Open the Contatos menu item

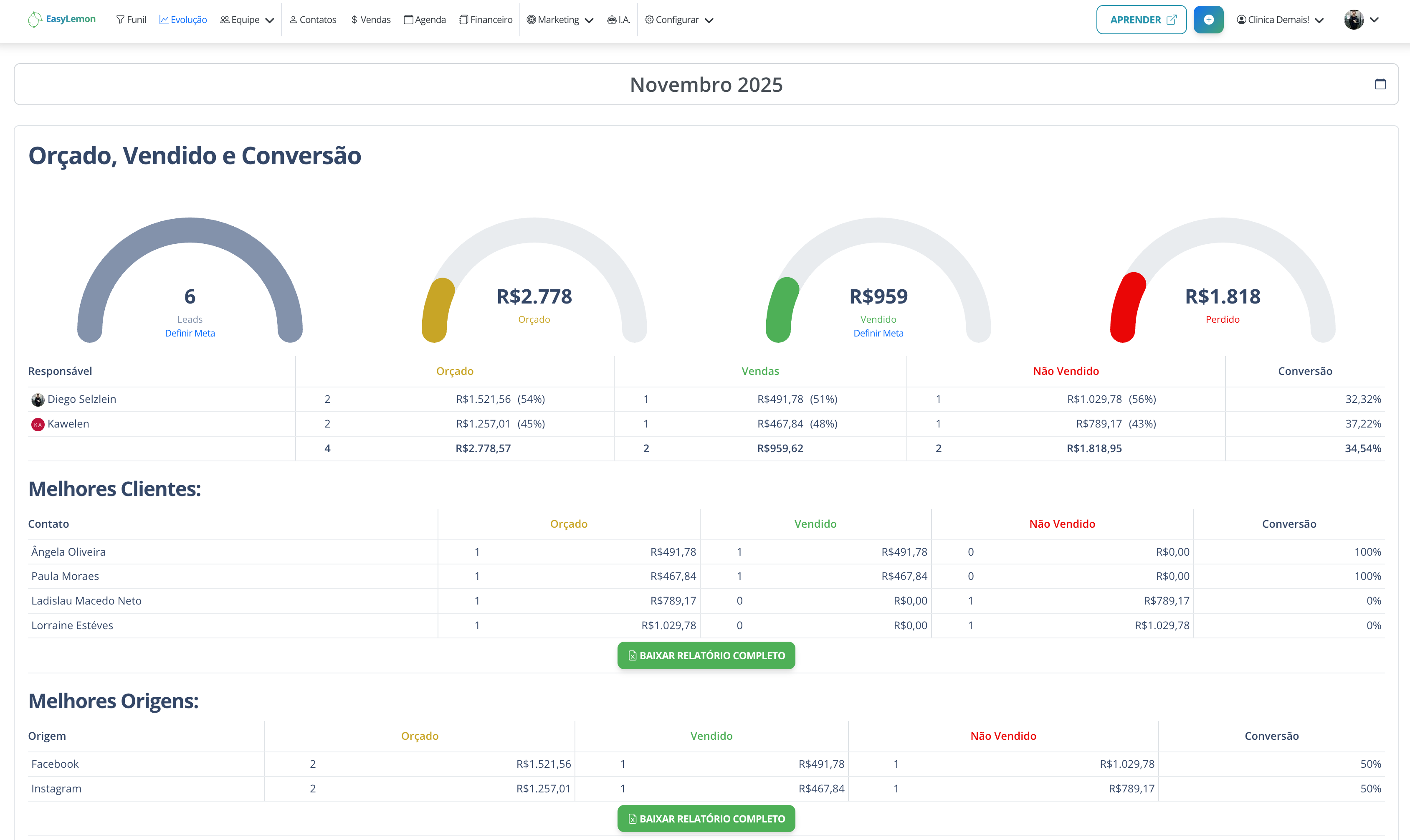tap(312, 20)
